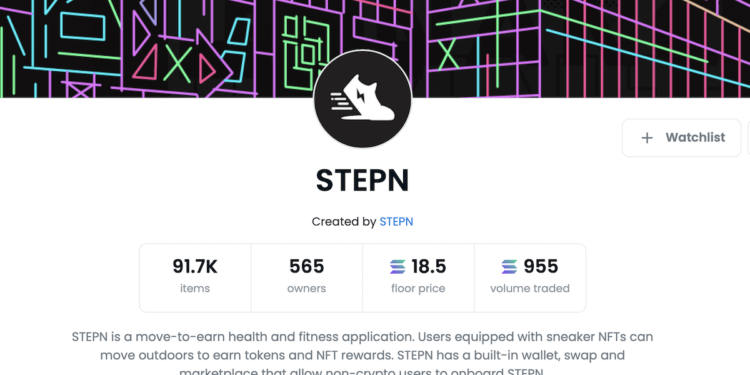Click the STEPN sneaker logo avatar

coord(363,99)
